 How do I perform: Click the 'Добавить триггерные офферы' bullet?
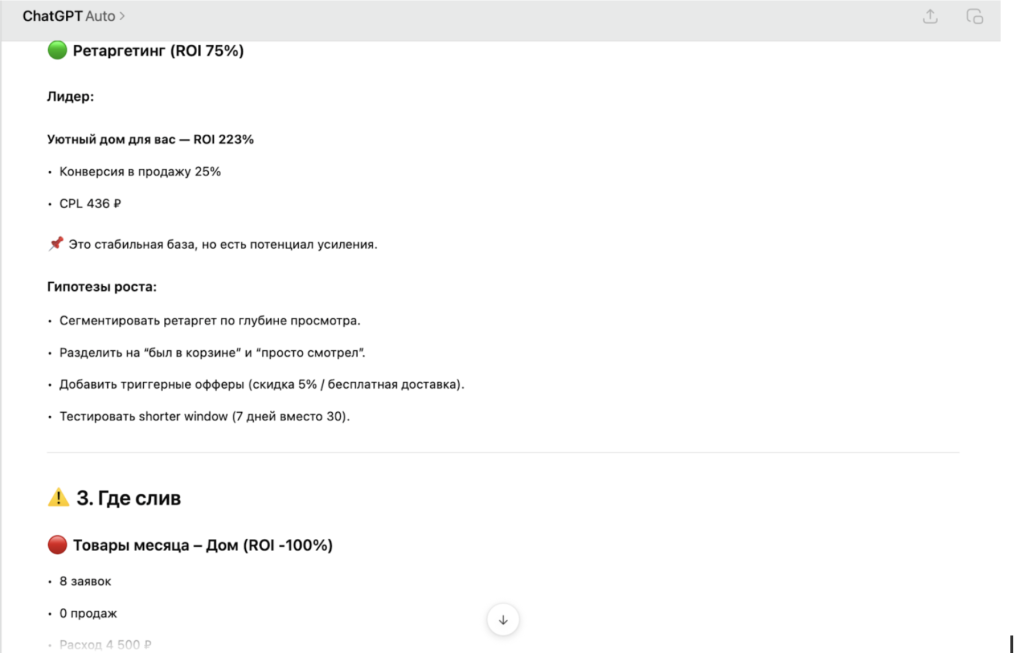[261, 384]
